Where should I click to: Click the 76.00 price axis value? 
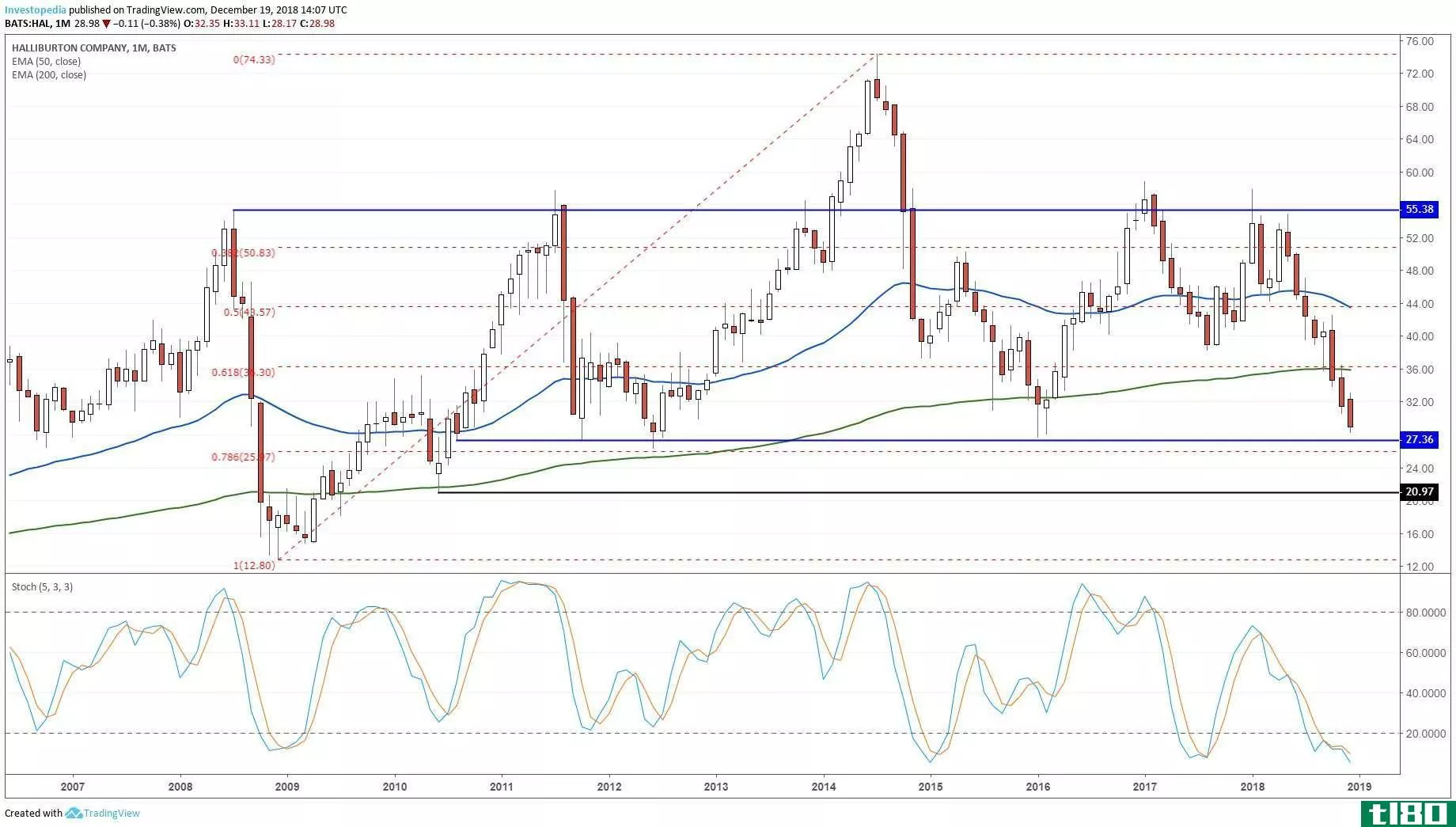click(x=1420, y=41)
